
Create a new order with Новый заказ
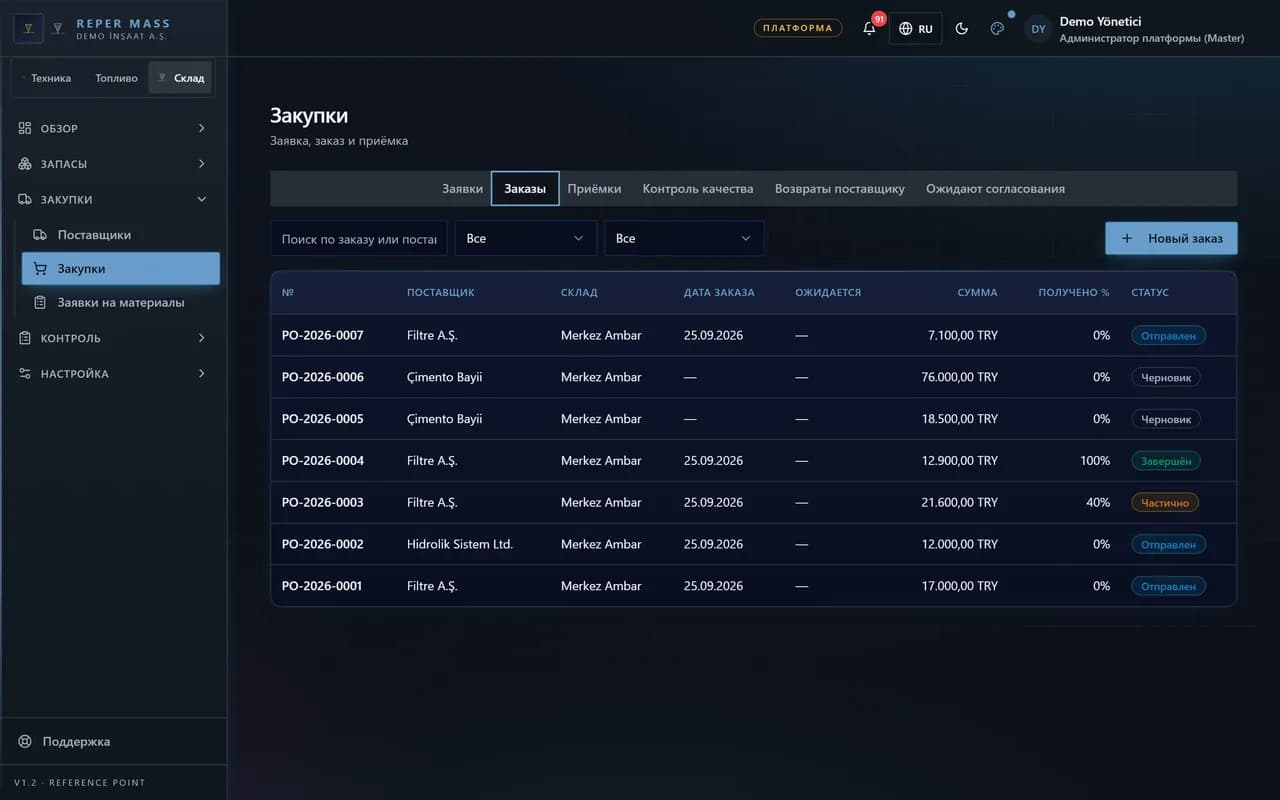click(x=1171, y=239)
